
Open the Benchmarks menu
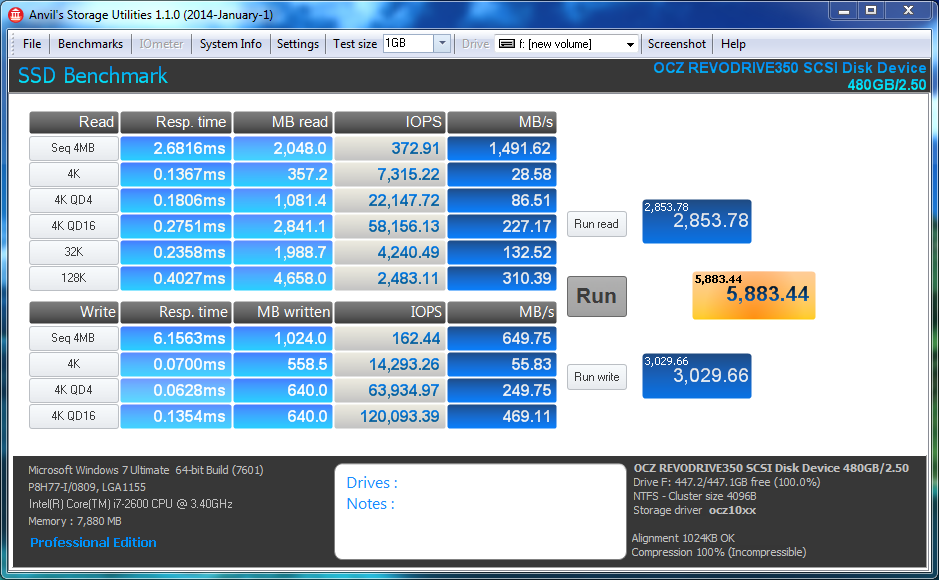[x=90, y=44]
